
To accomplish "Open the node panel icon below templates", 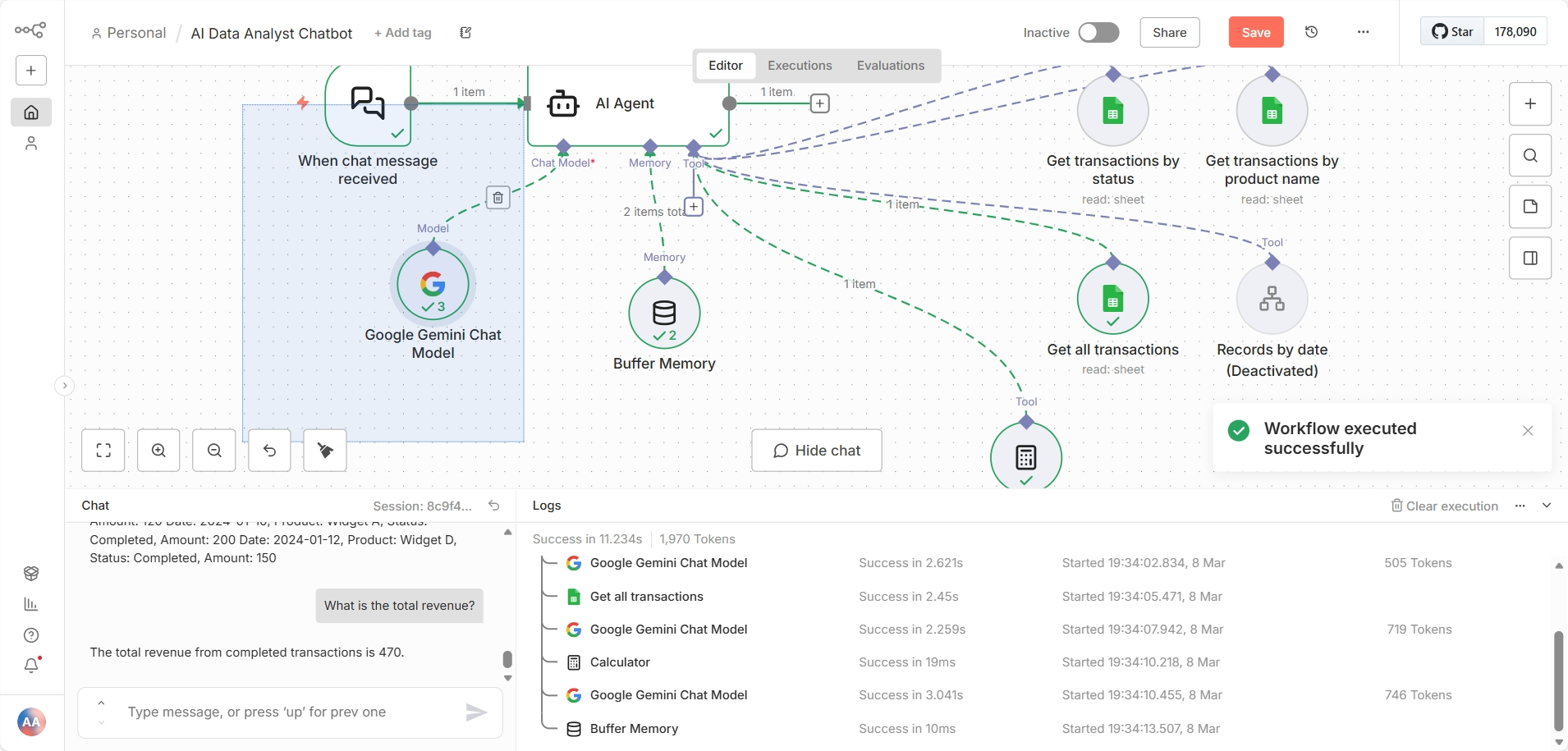I will pyautogui.click(x=1530, y=258).
